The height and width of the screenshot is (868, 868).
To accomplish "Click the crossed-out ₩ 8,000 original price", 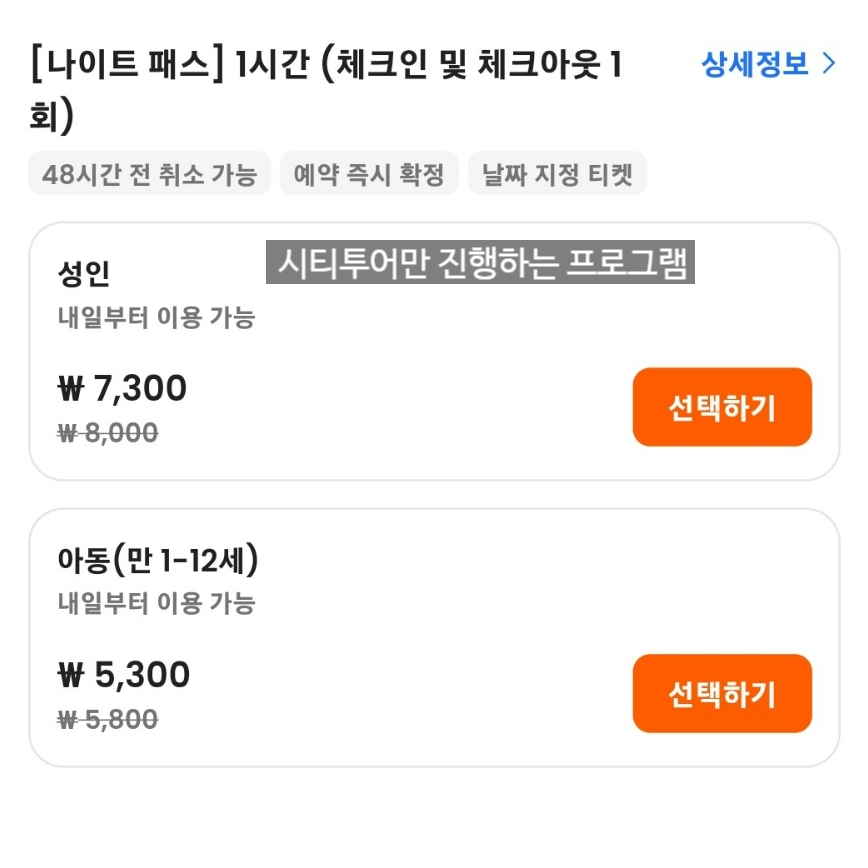I will coord(108,433).
